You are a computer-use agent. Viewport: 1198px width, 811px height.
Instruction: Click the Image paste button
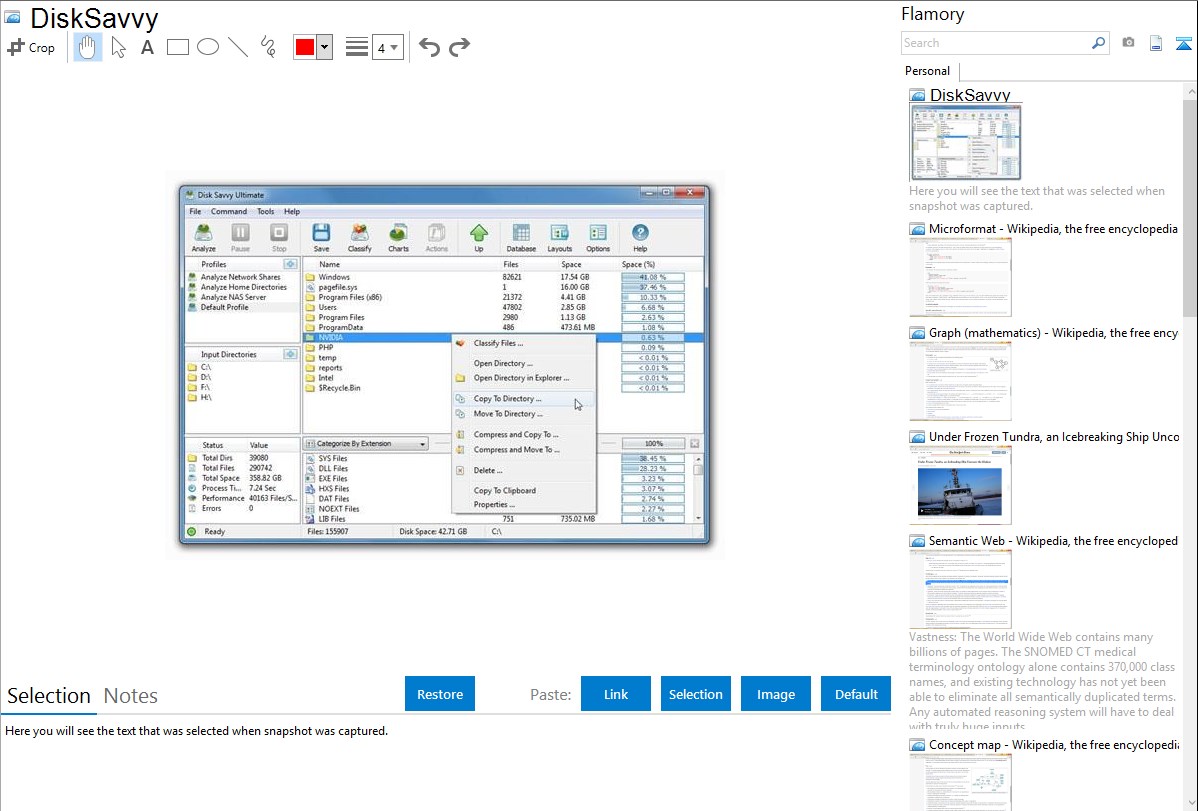(x=775, y=694)
